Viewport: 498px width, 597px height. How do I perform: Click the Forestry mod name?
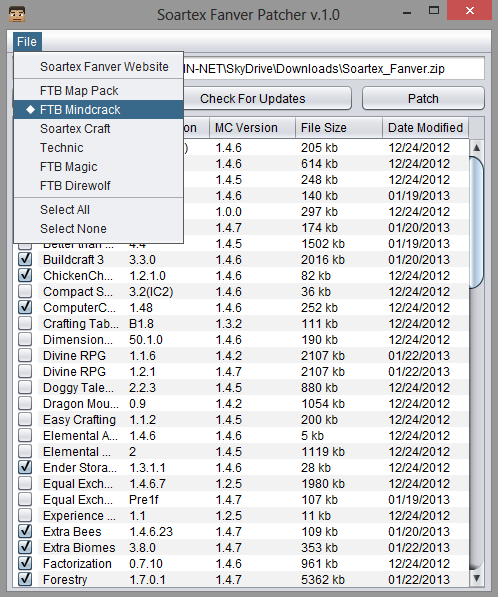coord(65,579)
